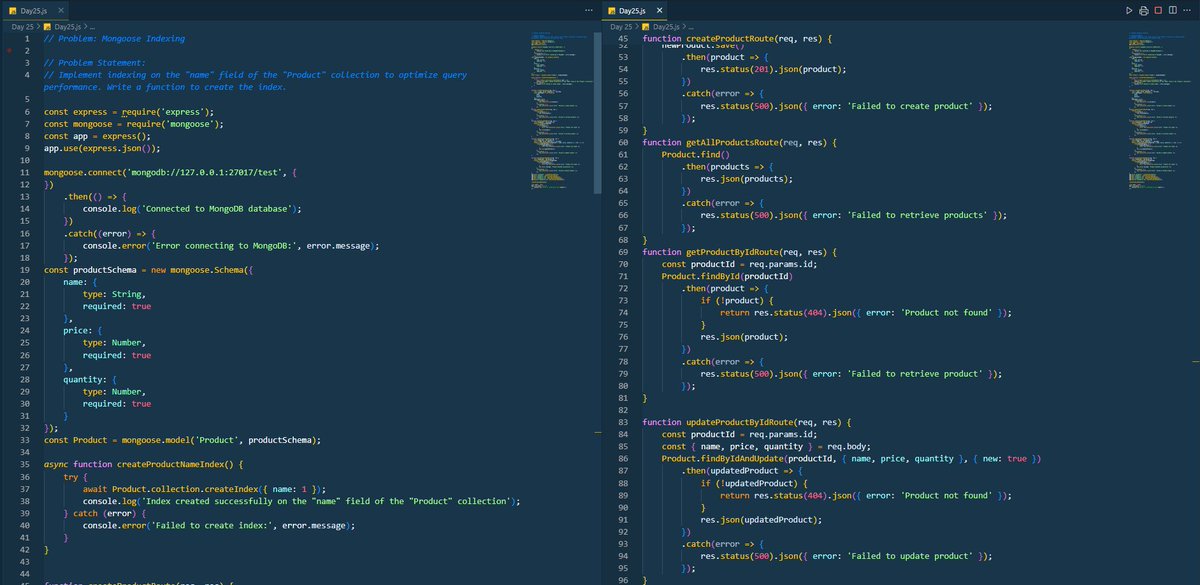Open the Day25.js breadcrumb in right editor

click(661, 26)
